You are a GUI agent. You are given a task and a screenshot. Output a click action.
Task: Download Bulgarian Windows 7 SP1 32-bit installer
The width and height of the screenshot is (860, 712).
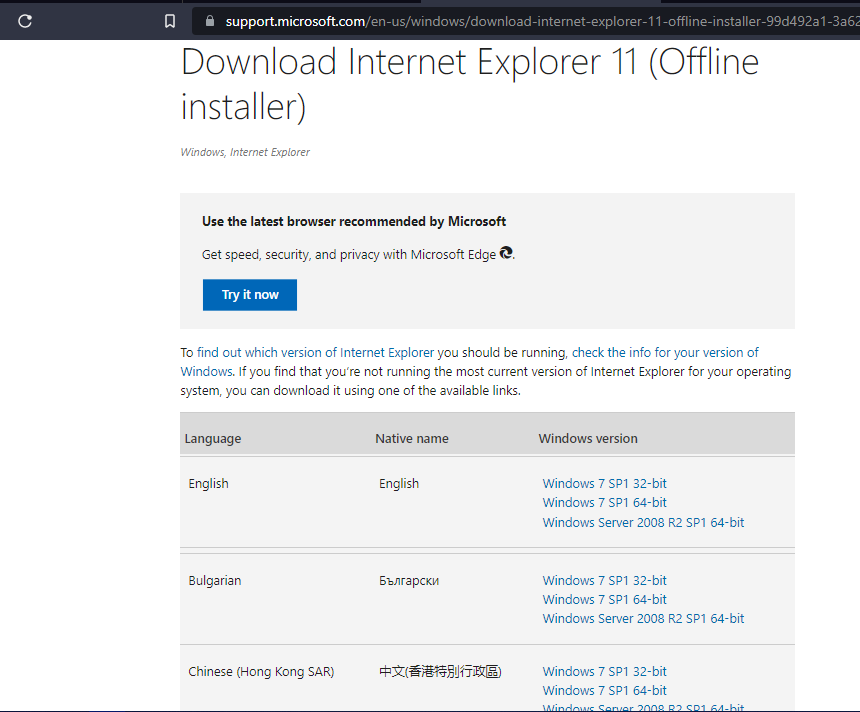(x=604, y=580)
